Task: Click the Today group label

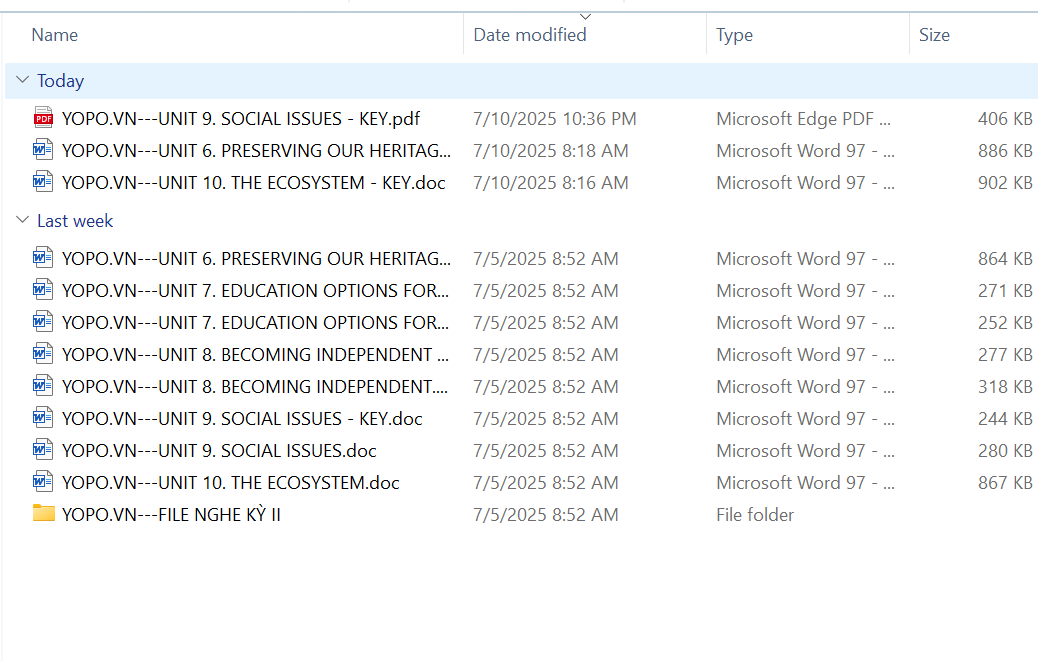Action: tap(60, 81)
